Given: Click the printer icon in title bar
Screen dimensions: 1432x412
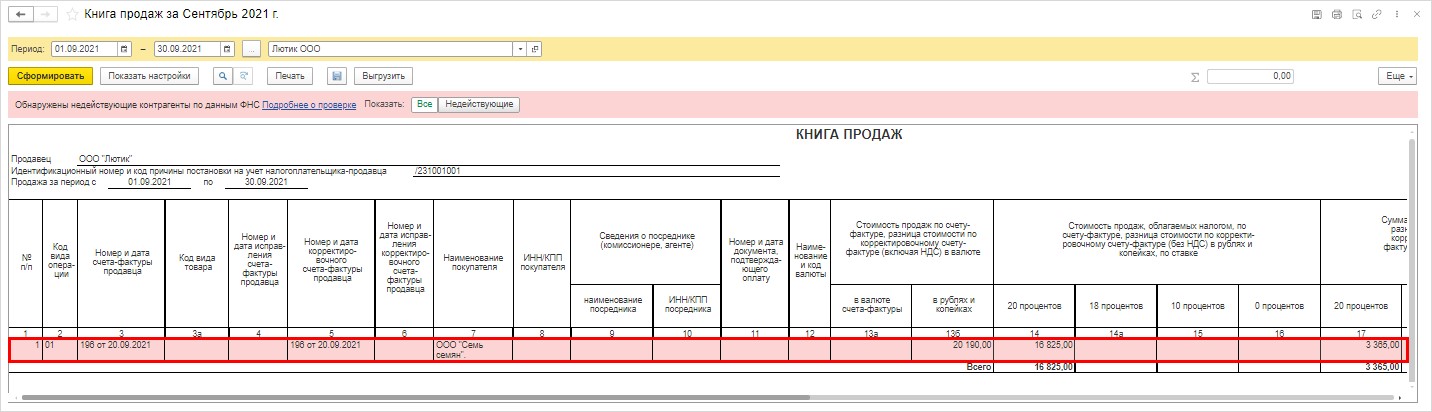Looking at the screenshot, I should coord(1337,15).
